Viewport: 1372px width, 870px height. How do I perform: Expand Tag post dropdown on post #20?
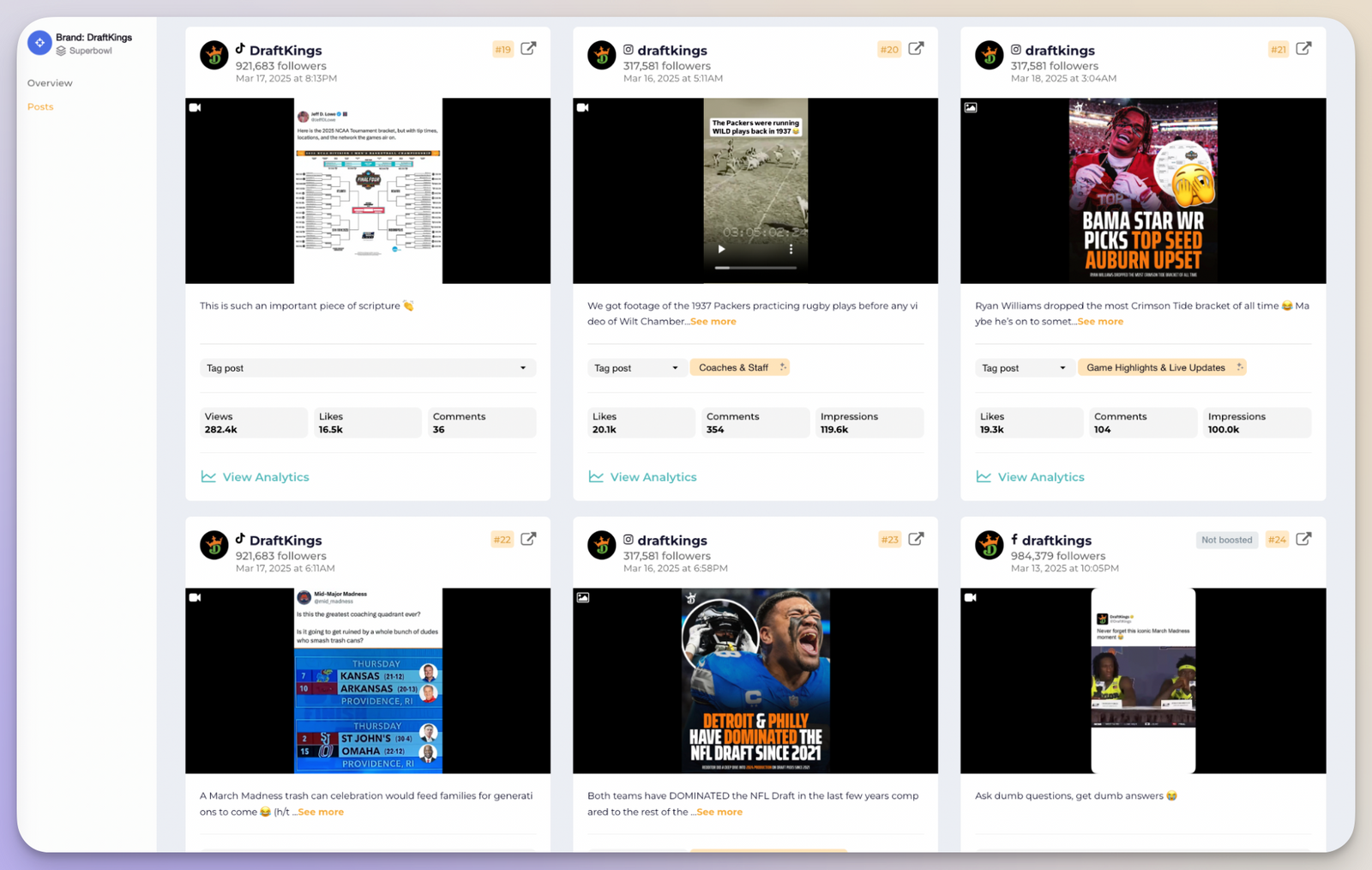point(635,368)
